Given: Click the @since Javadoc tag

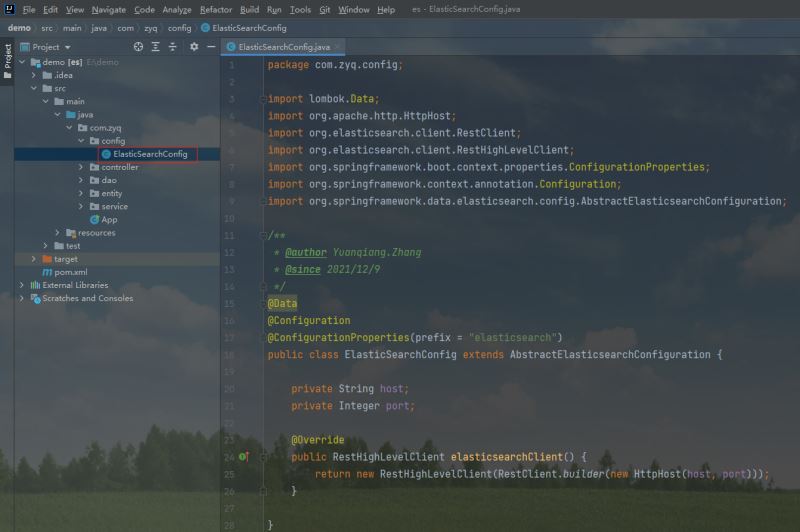Looking at the screenshot, I should pyautogui.click(x=303, y=269).
